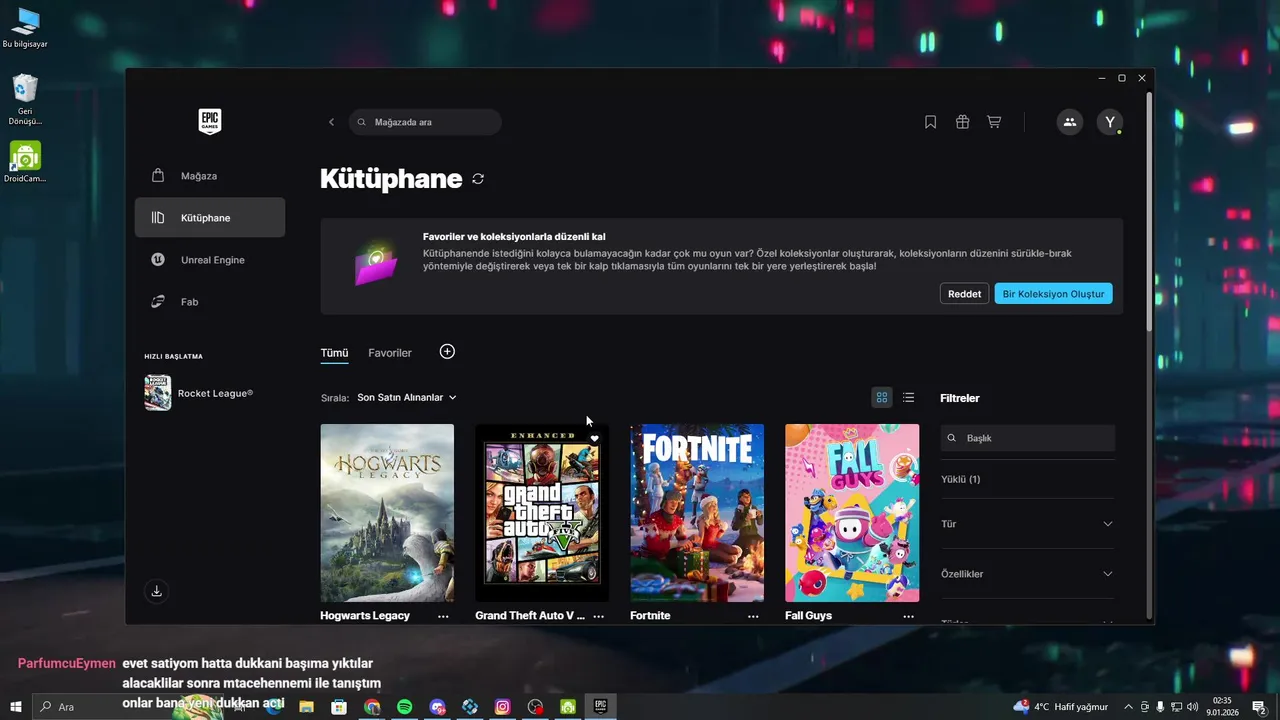Open File Explorer from taskbar
The image size is (1280, 720).
[306, 707]
